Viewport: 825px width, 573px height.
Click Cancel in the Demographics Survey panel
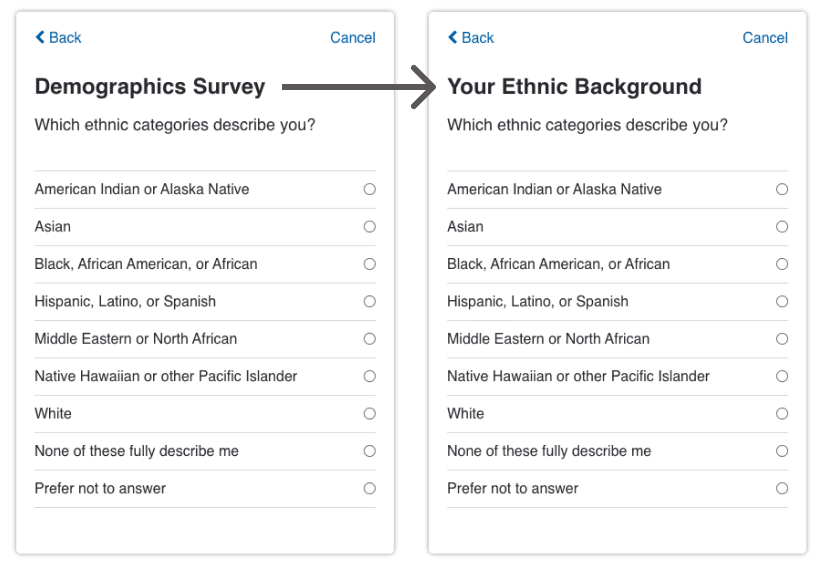click(352, 38)
